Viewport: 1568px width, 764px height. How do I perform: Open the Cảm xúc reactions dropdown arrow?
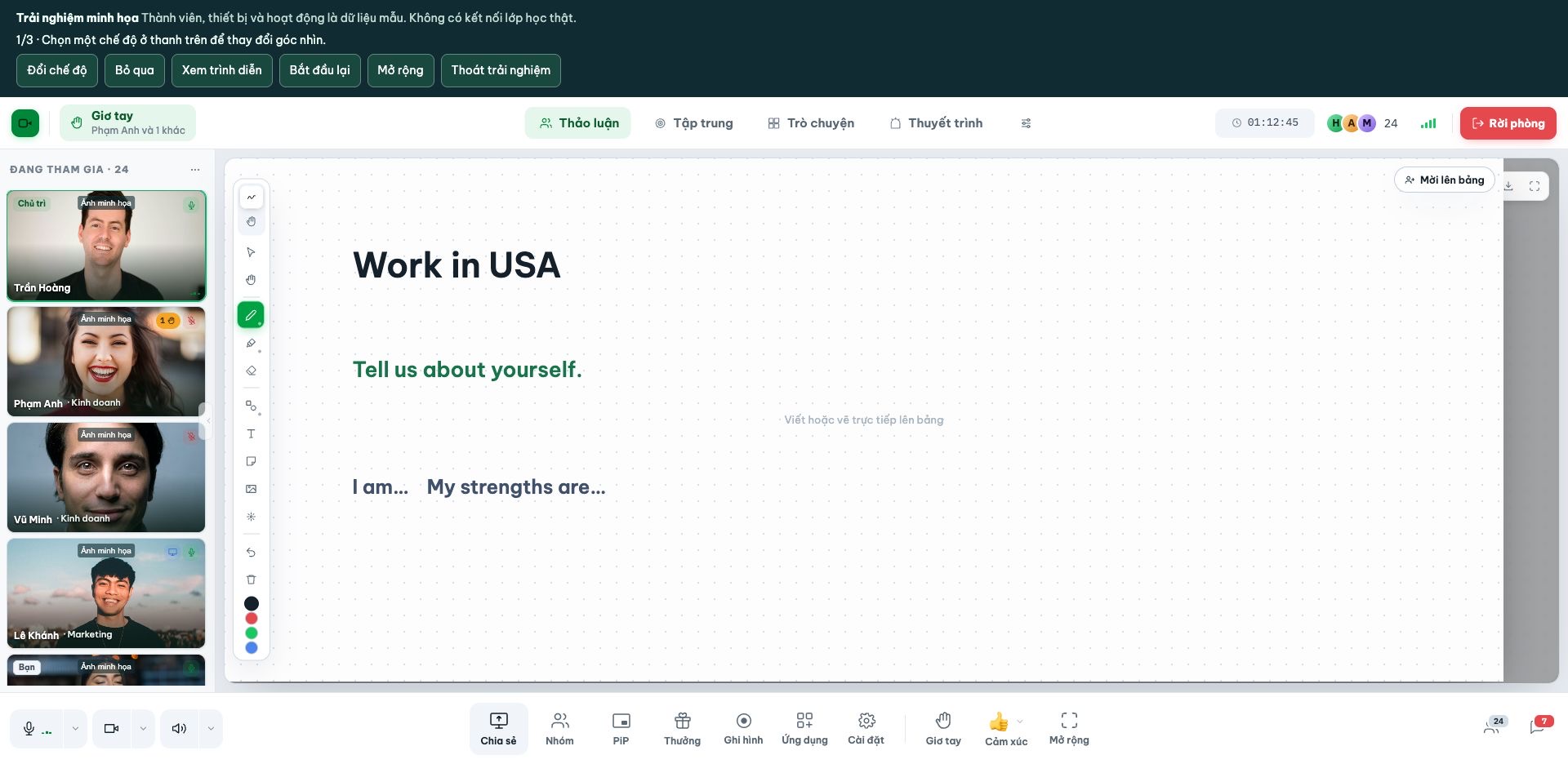click(1020, 722)
